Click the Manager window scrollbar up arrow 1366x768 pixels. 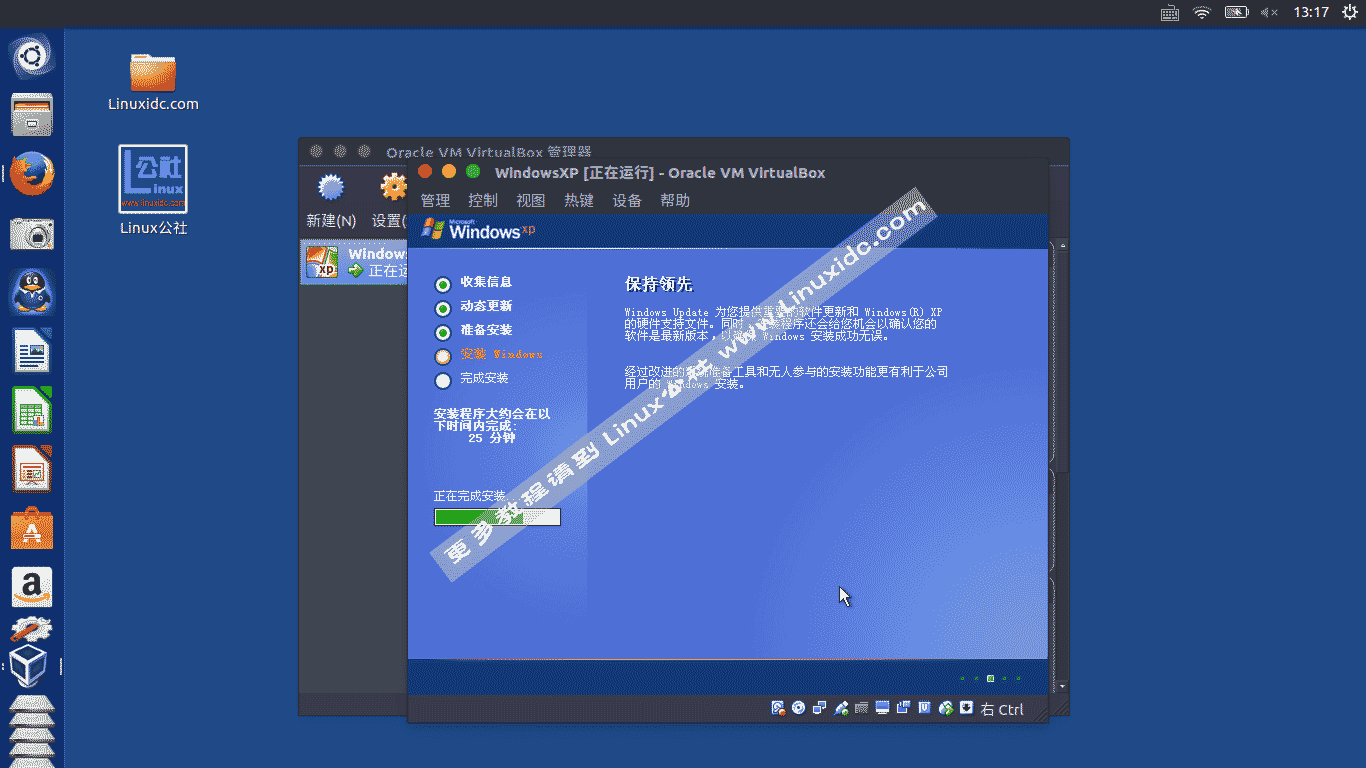pyautogui.click(x=1062, y=245)
